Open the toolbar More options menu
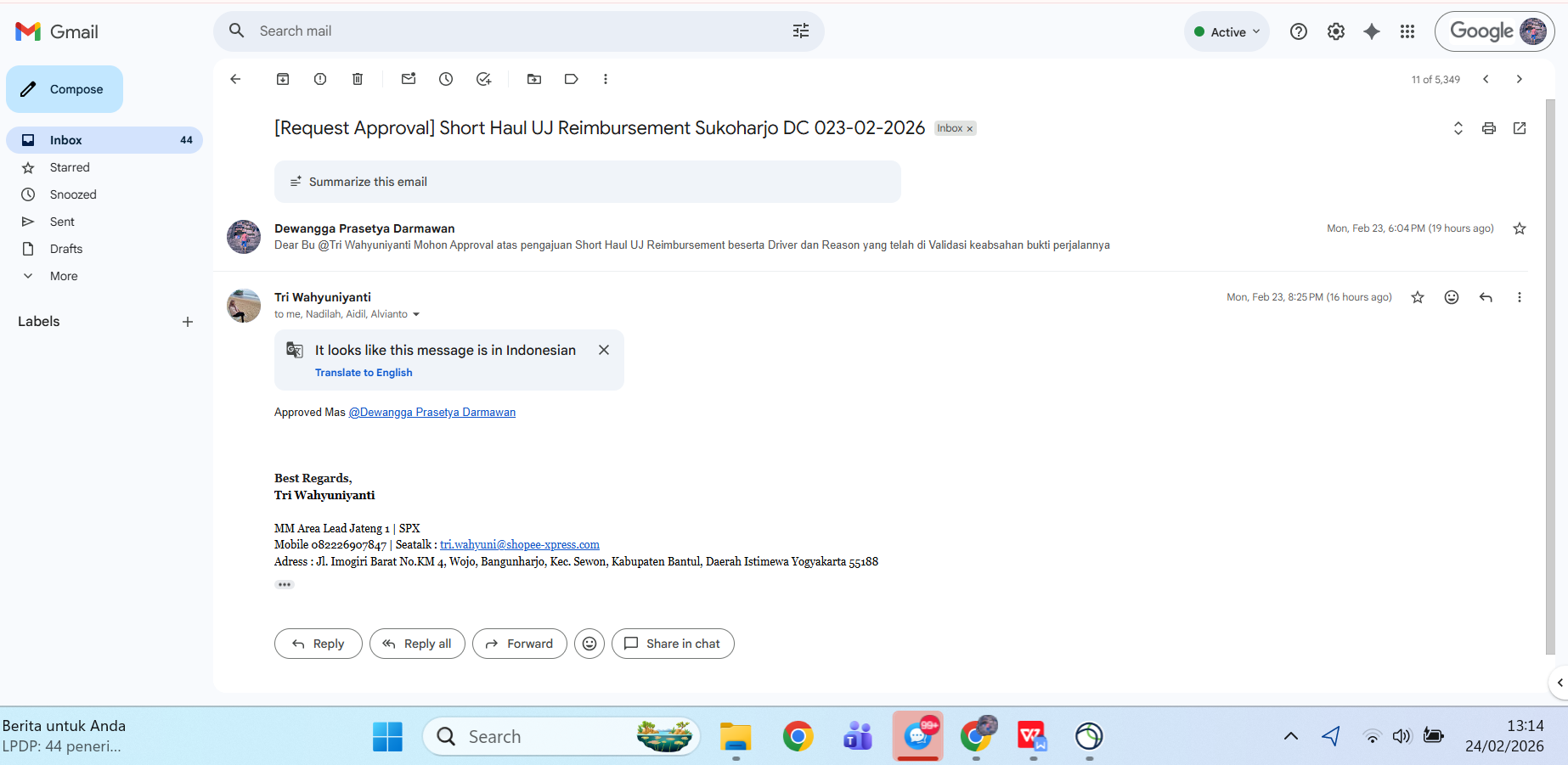 click(606, 79)
